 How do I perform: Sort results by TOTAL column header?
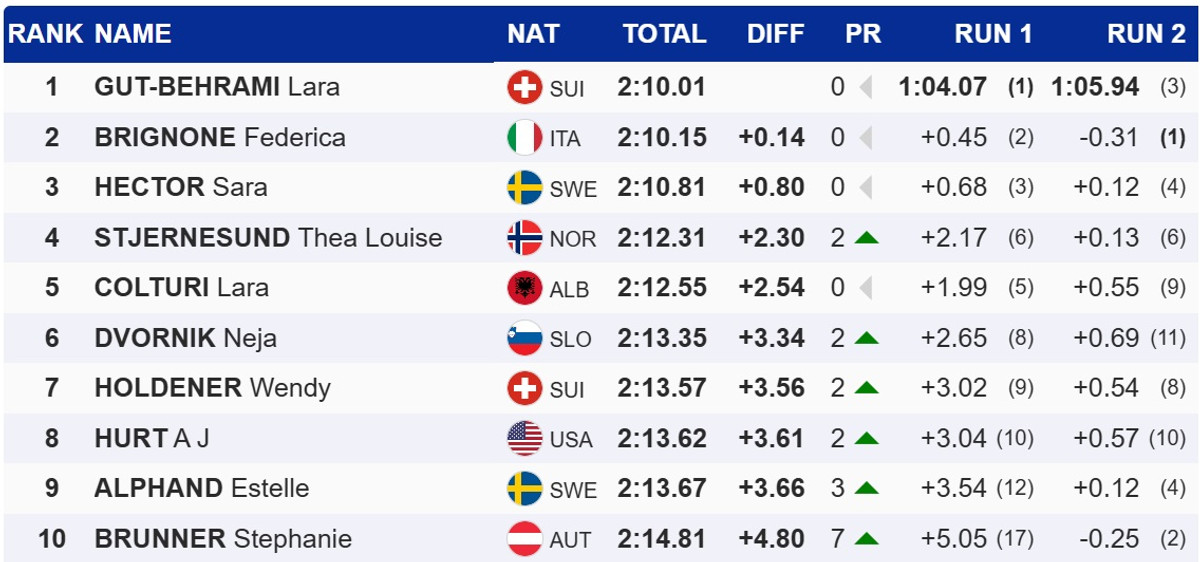(x=664, y=34)
